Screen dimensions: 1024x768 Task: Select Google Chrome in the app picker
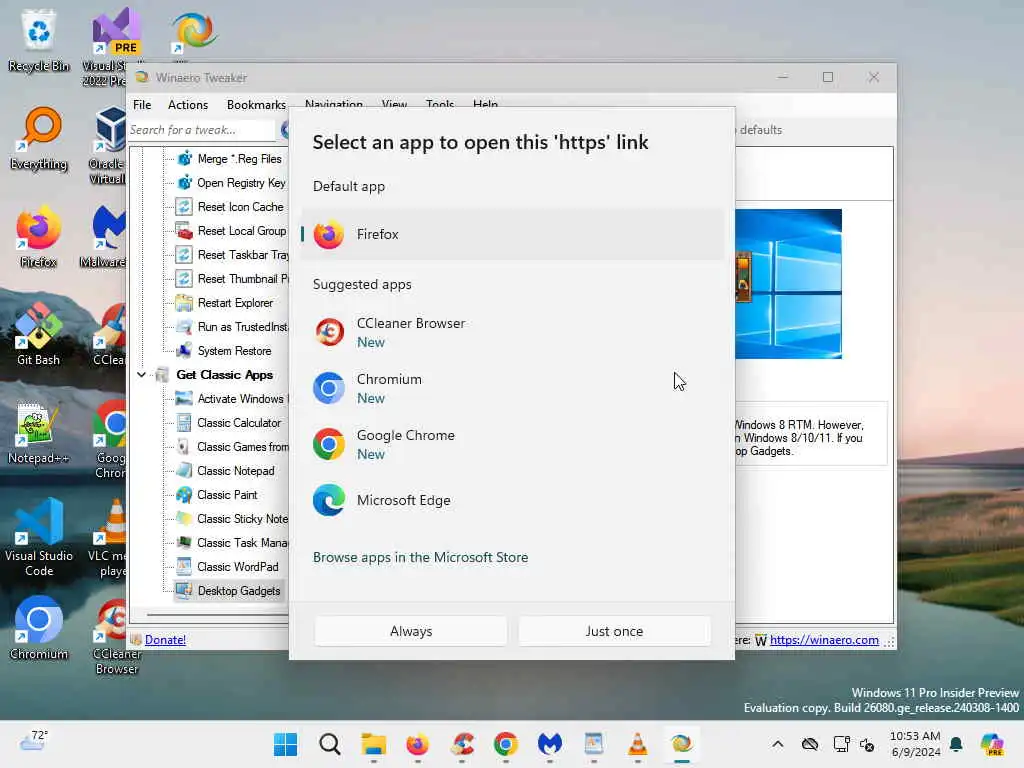point(512,445)
